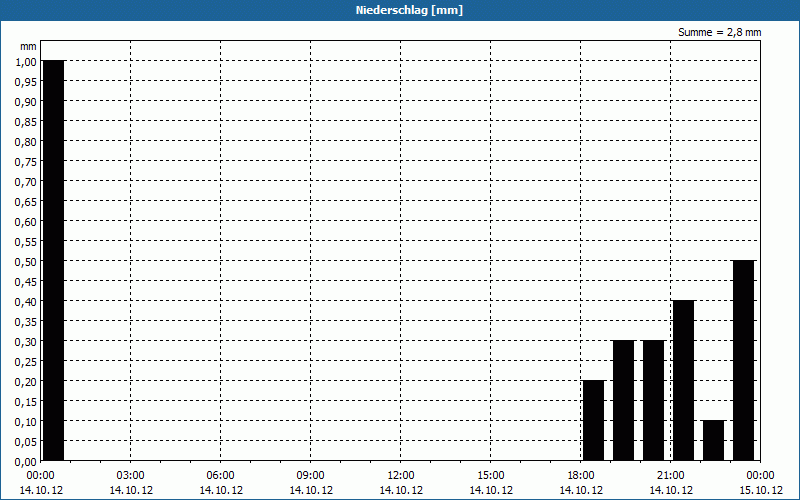
Task: Click the 09:00 time axis label
Action: click(311, 476)
